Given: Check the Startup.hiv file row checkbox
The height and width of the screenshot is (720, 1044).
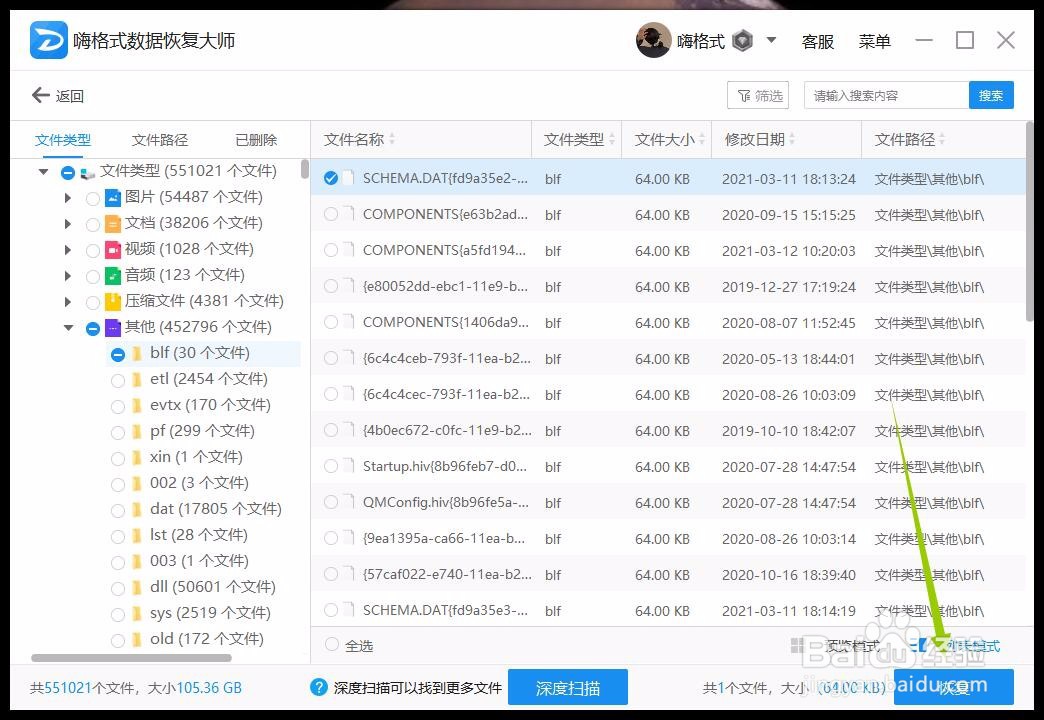Looking at the screenshot, I should pyautogui.click(x=330, y=467).
